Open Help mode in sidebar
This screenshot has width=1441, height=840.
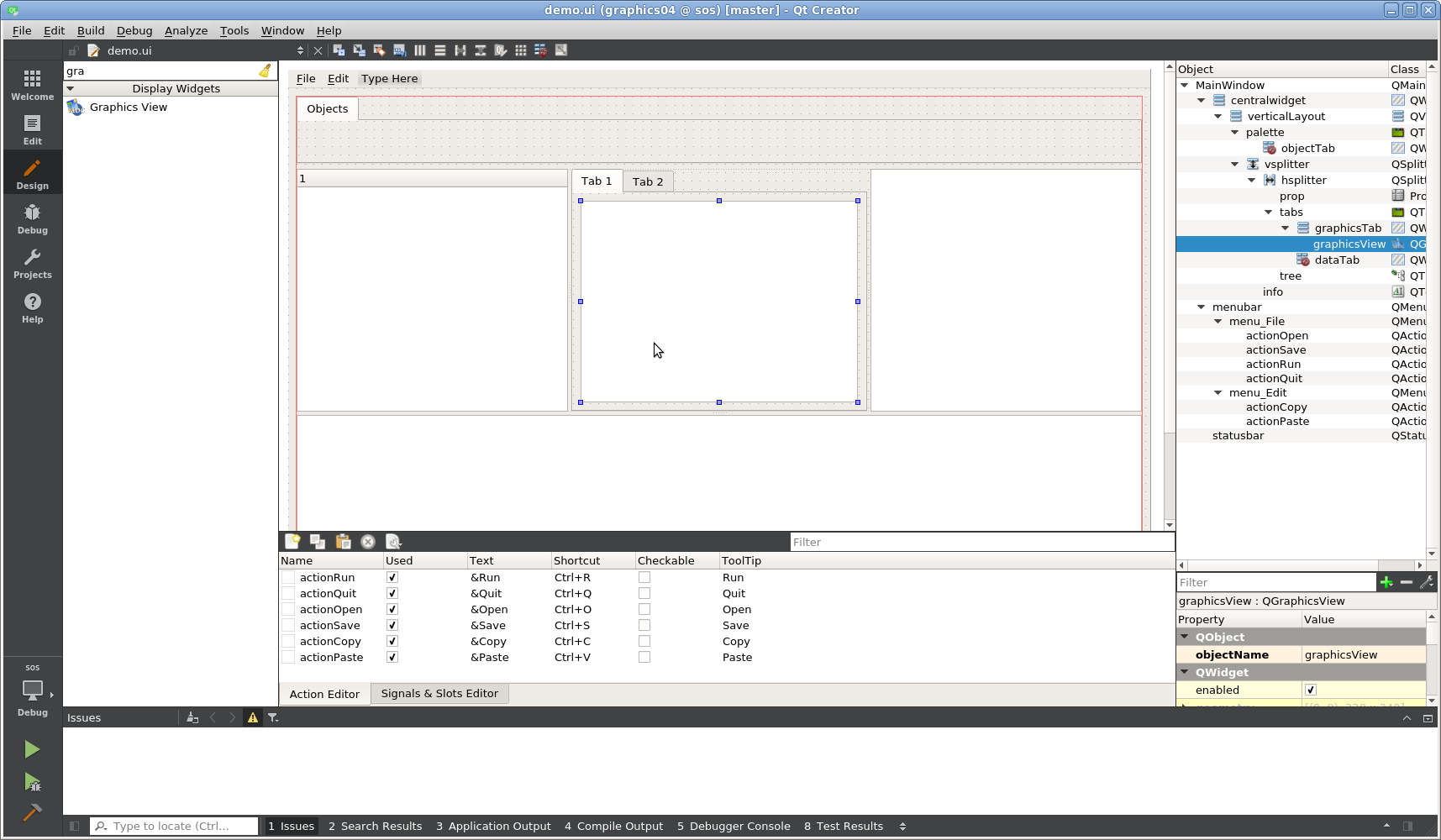tap(33, 307)
